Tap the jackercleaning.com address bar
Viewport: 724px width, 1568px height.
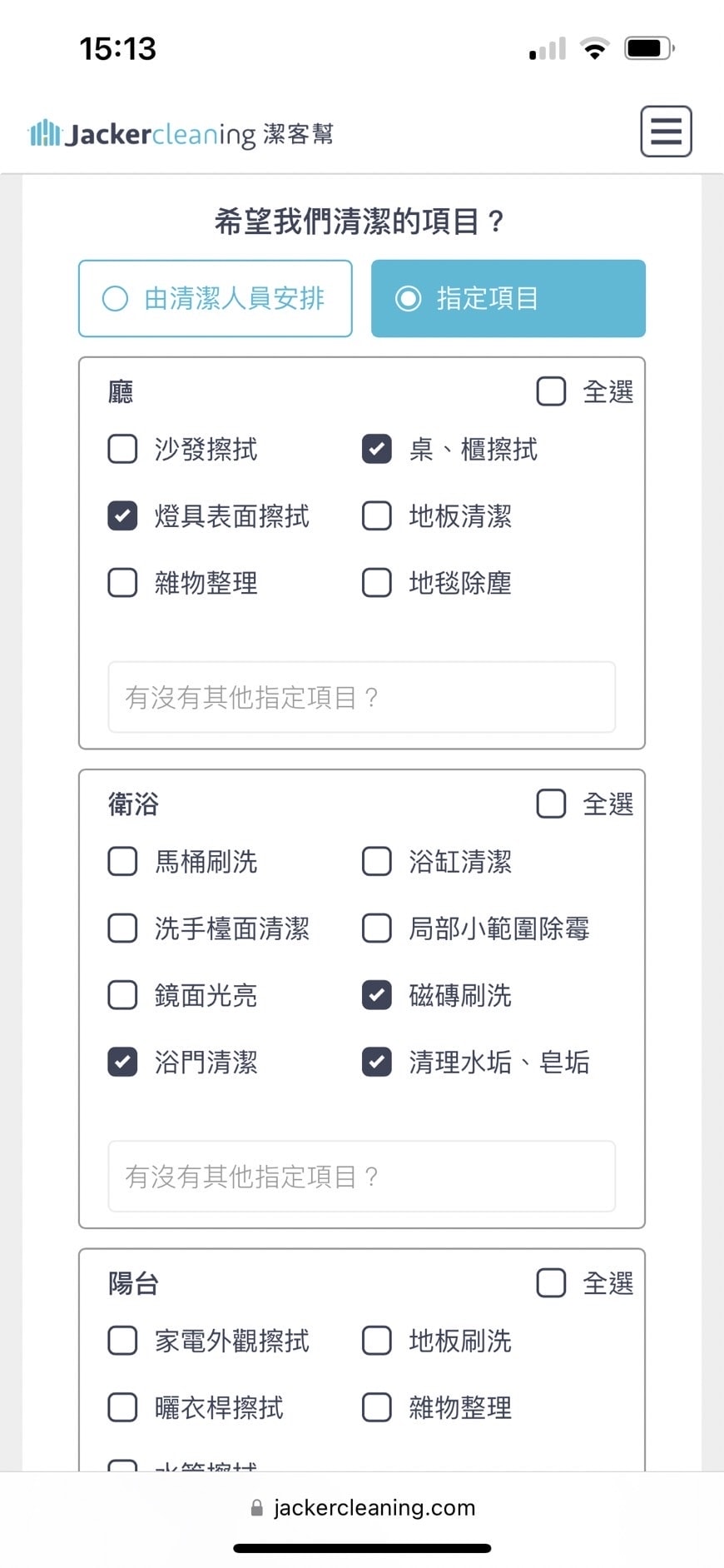374,1508
